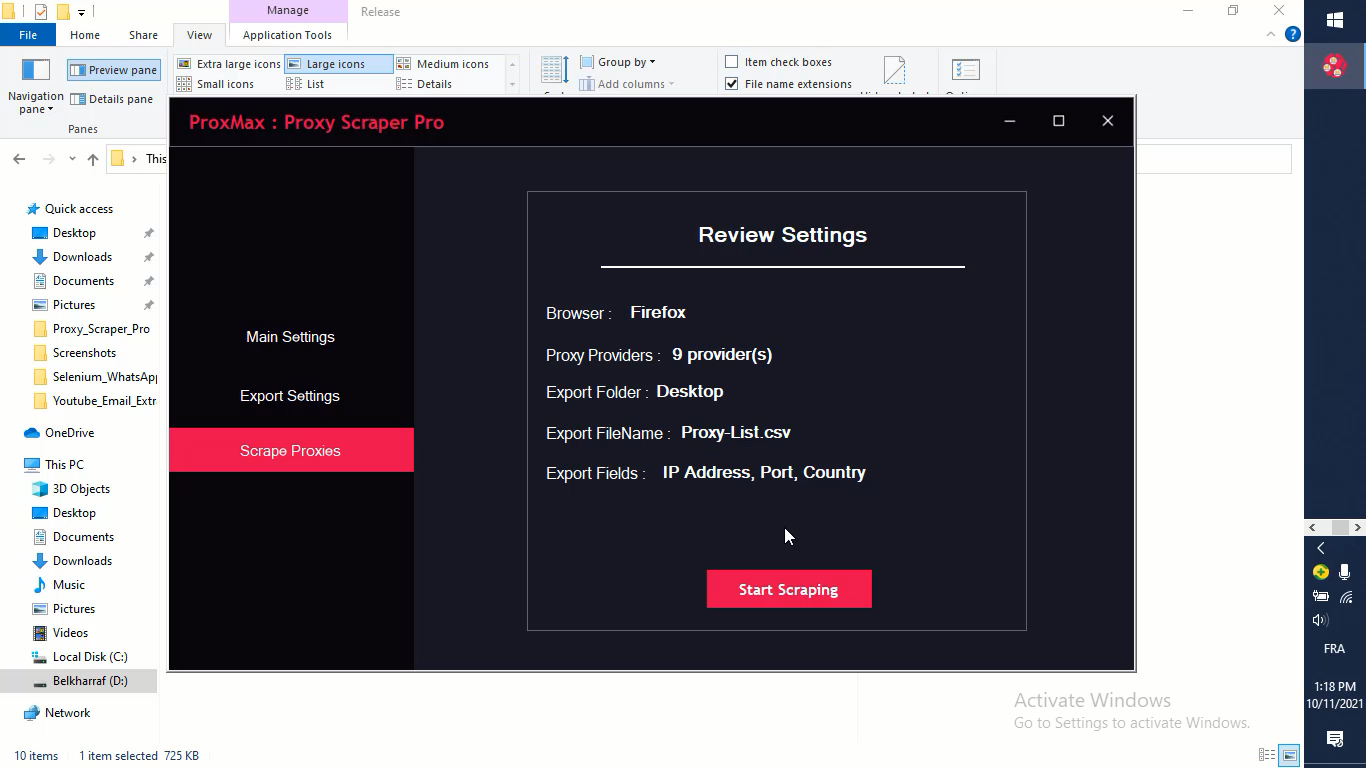This screenshot has height=768, width=1366.
Task: Open recent locations dropdown arrow
Action: (x=72, y=159)
